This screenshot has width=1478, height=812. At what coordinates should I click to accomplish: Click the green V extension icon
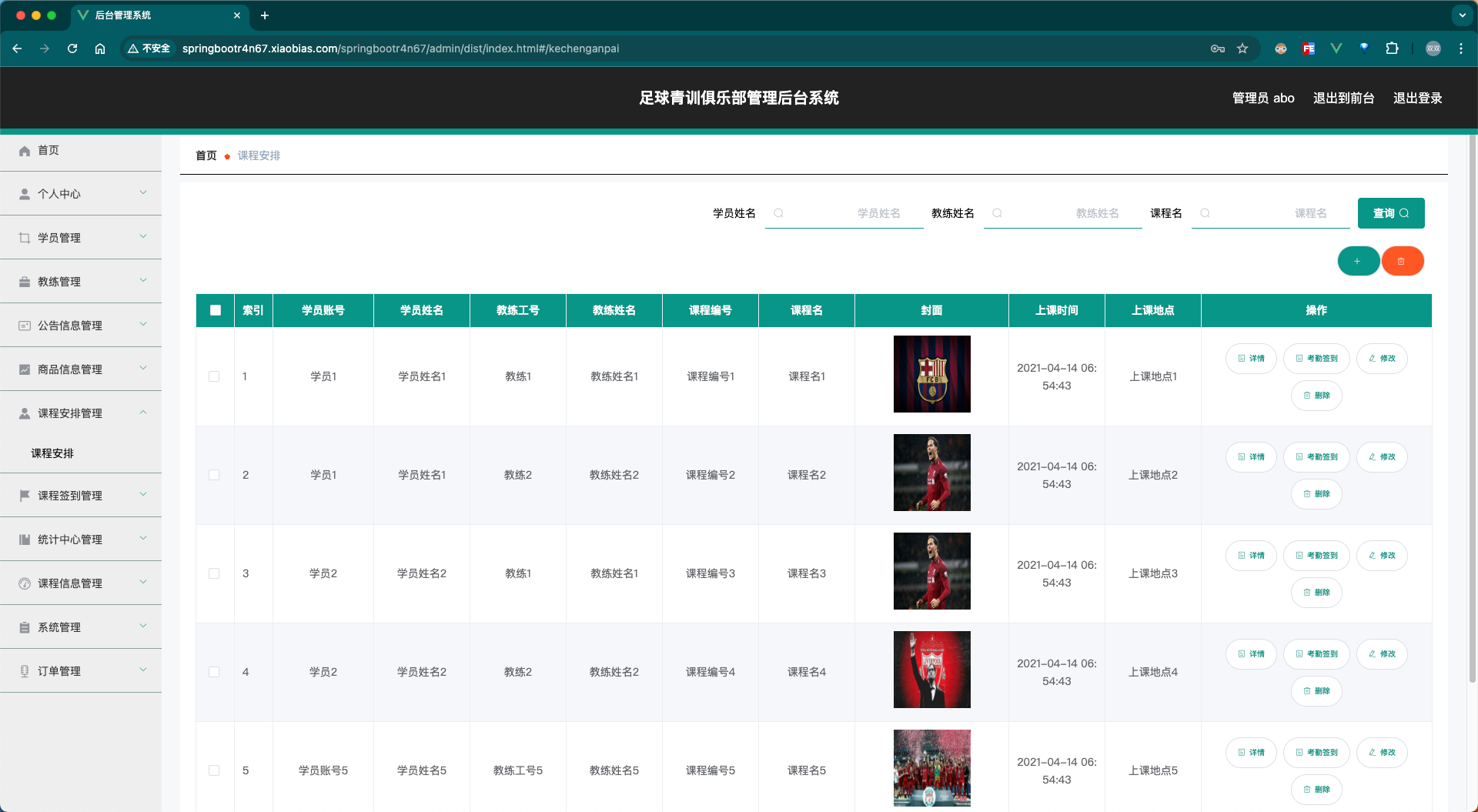pos(1336,48)
